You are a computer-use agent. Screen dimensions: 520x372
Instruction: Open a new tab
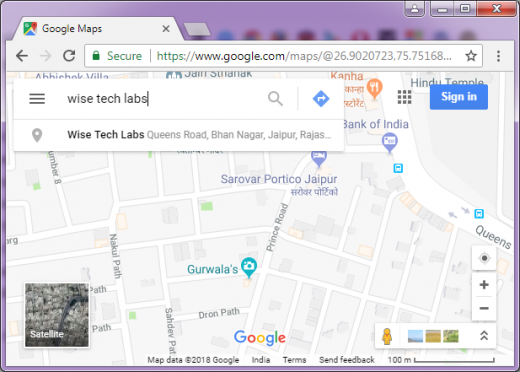197,29
